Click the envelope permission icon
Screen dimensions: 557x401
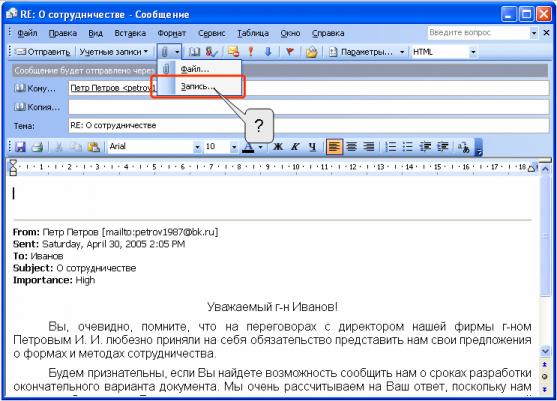233,52
